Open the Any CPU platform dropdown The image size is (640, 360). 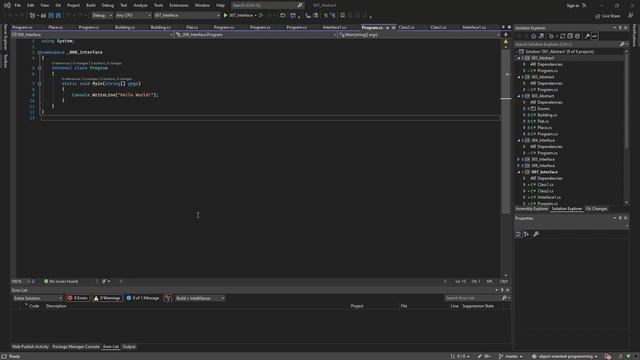pos(133,16)
